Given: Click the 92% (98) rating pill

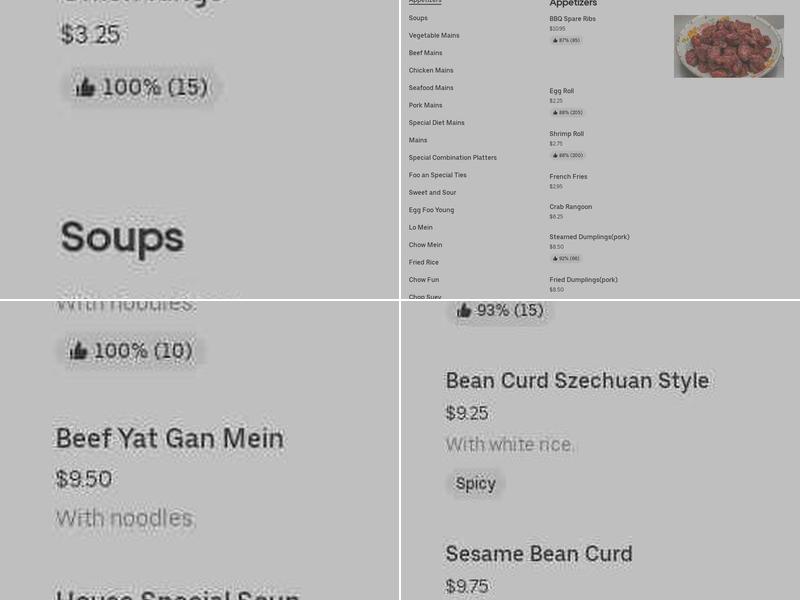Looking at the screenshot, I should pos(565,258).
